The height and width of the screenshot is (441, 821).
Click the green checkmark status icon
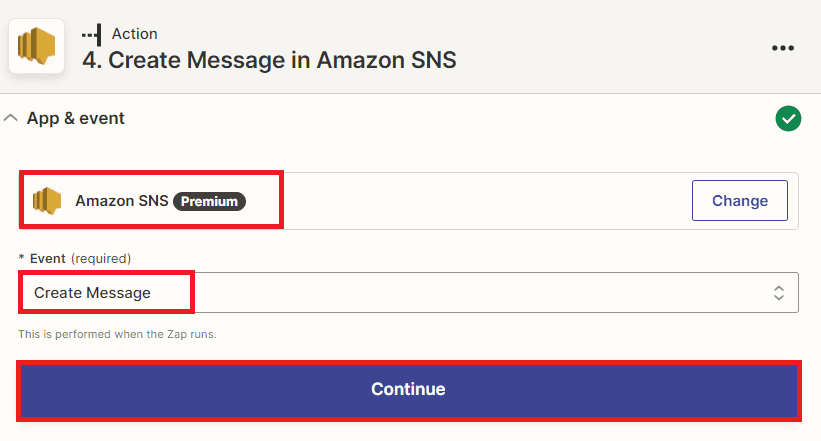(x=788, y=119)
